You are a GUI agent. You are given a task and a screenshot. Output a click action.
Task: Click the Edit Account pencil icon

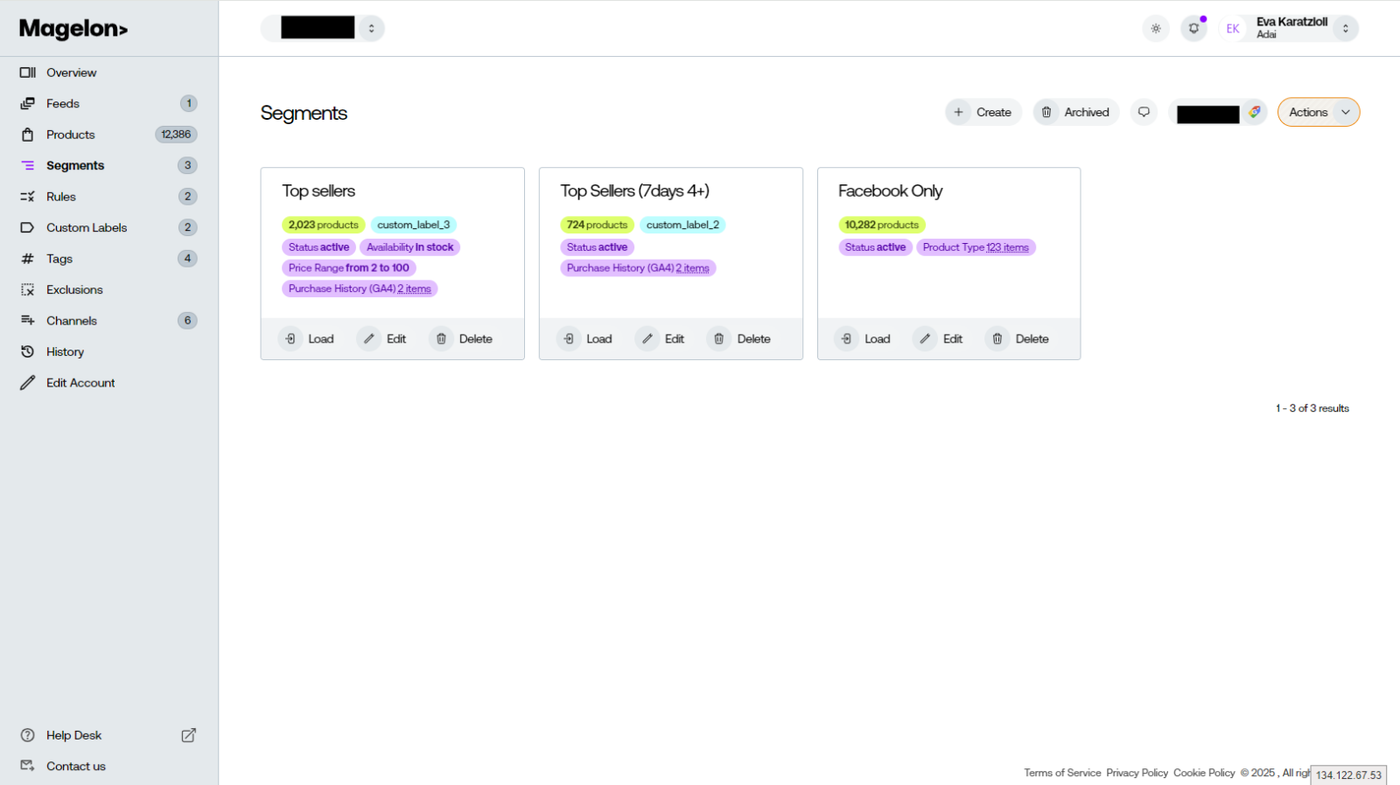28,383
